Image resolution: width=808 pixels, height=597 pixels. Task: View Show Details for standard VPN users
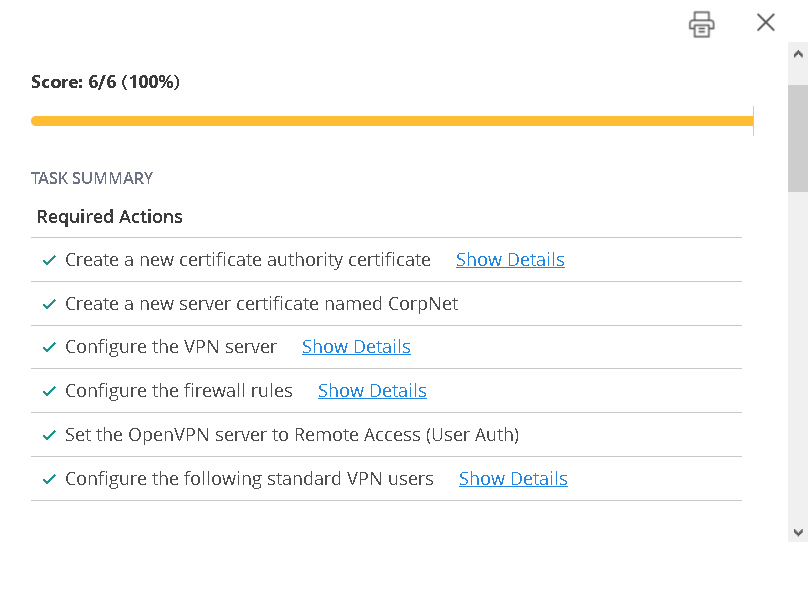tap(513, 479)
